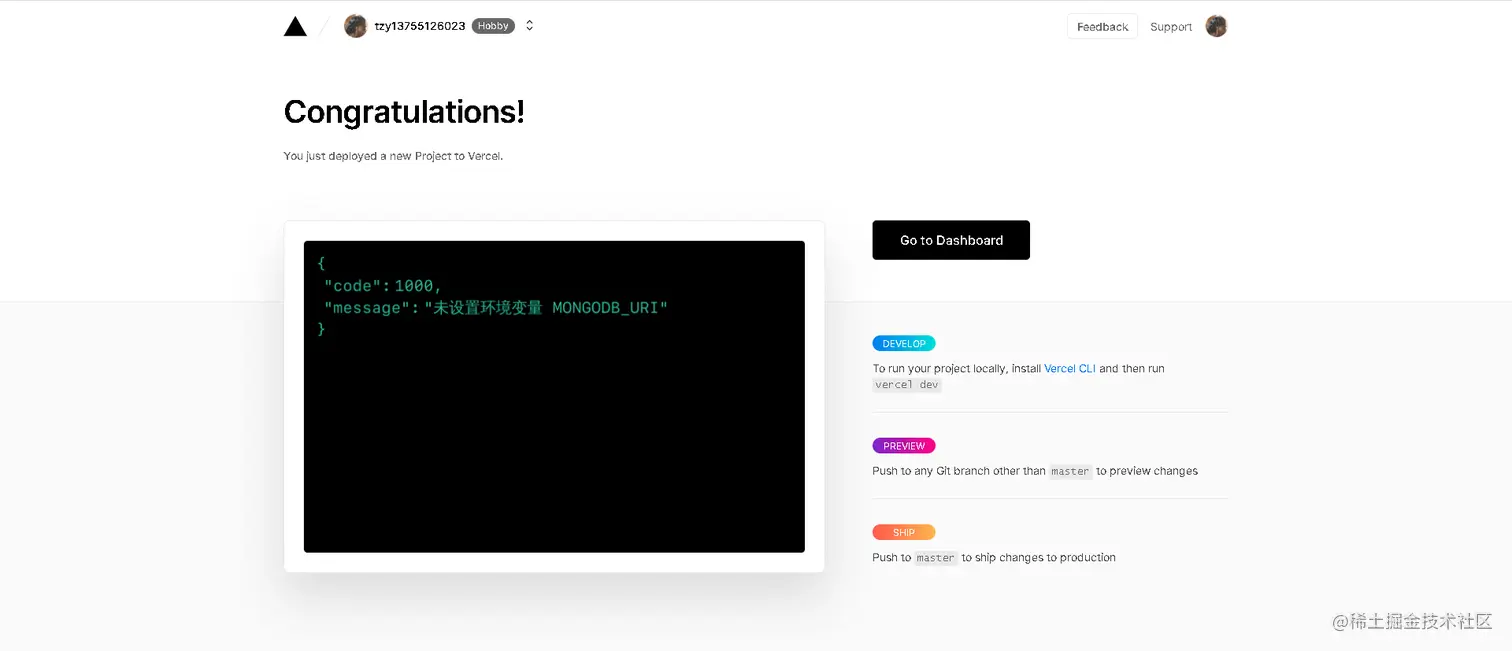1512x651 pixels.
Task: Click the Vercel triangle logo
Action: (295, 27)
